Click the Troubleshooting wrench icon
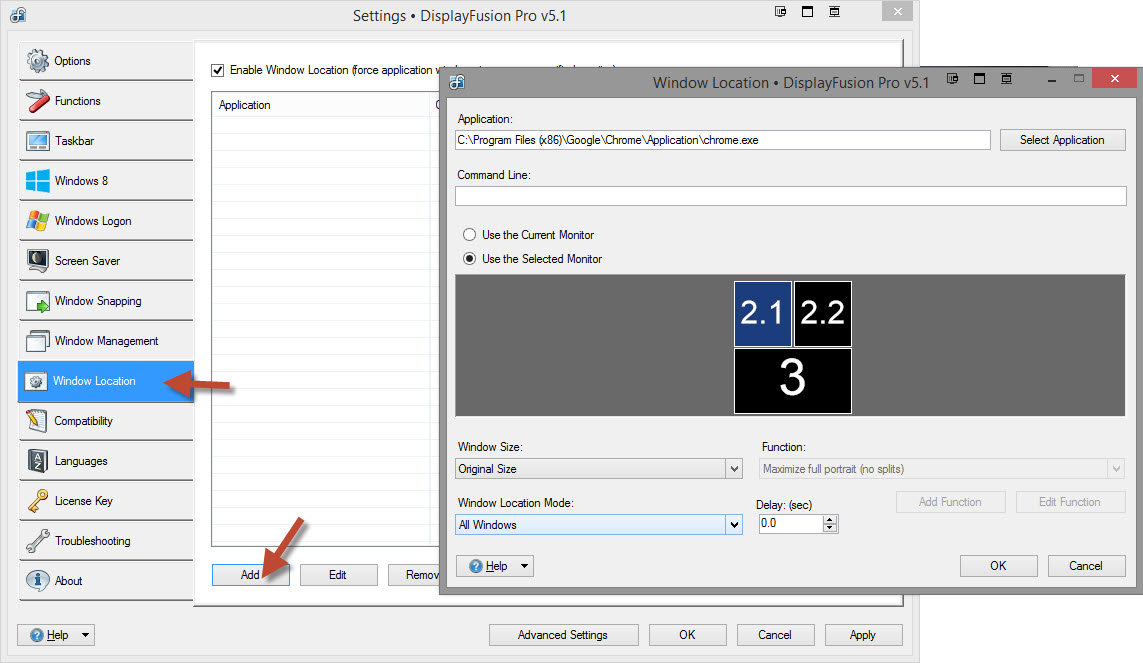 click(x=38, y=541)
